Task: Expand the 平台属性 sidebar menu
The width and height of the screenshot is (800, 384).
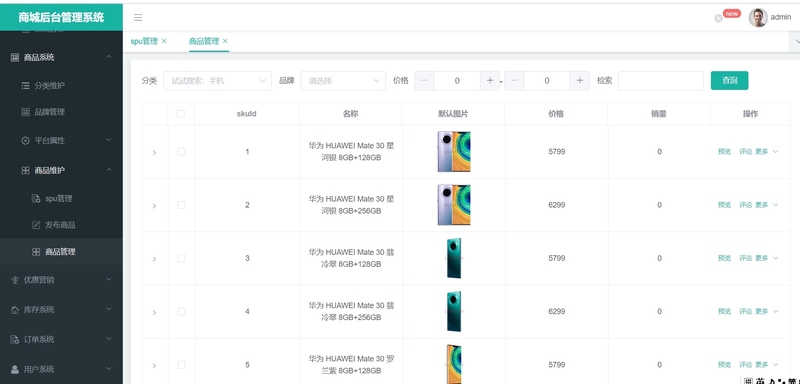Action: coord(61,140)
